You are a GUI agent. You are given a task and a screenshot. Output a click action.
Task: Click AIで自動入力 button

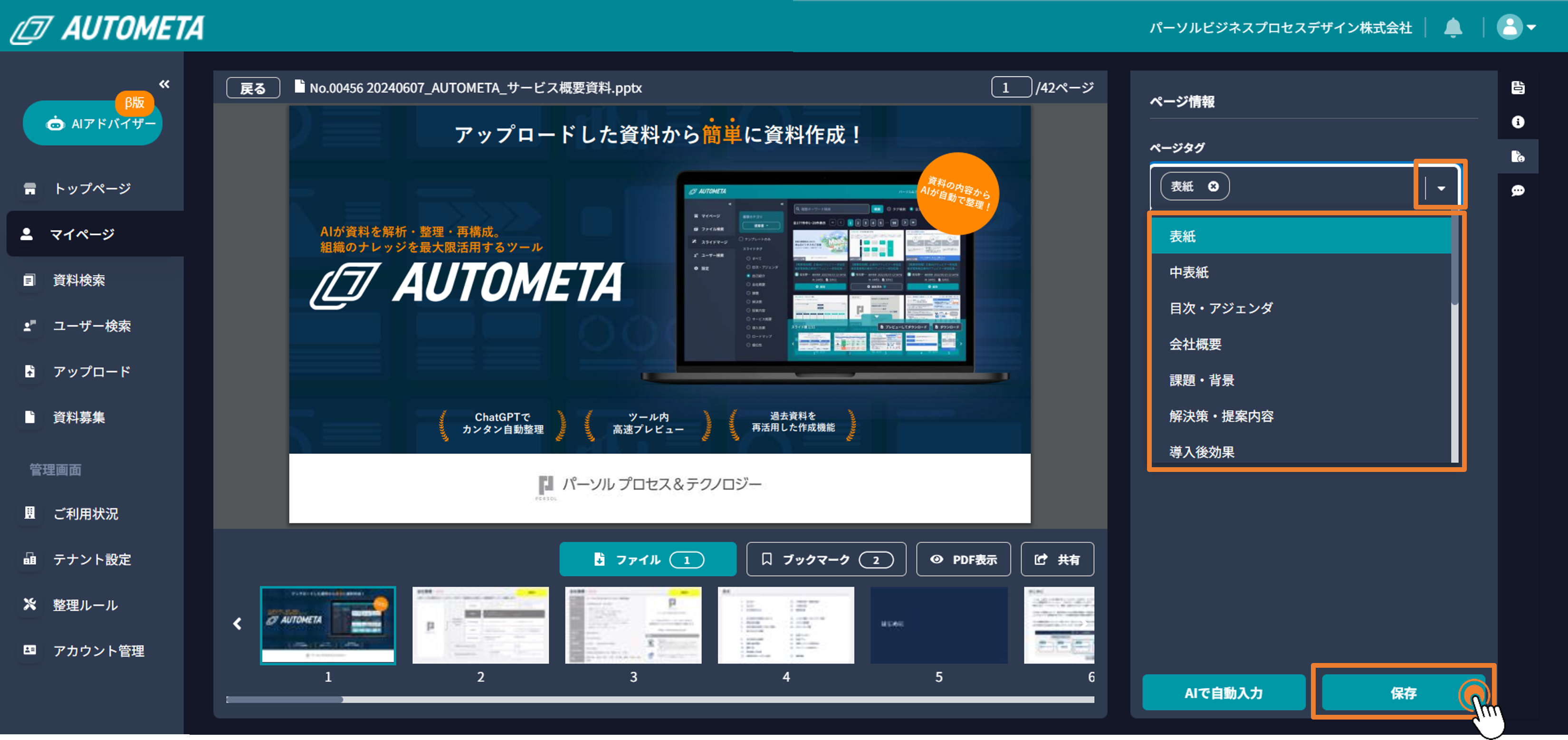coord(1224,692)
